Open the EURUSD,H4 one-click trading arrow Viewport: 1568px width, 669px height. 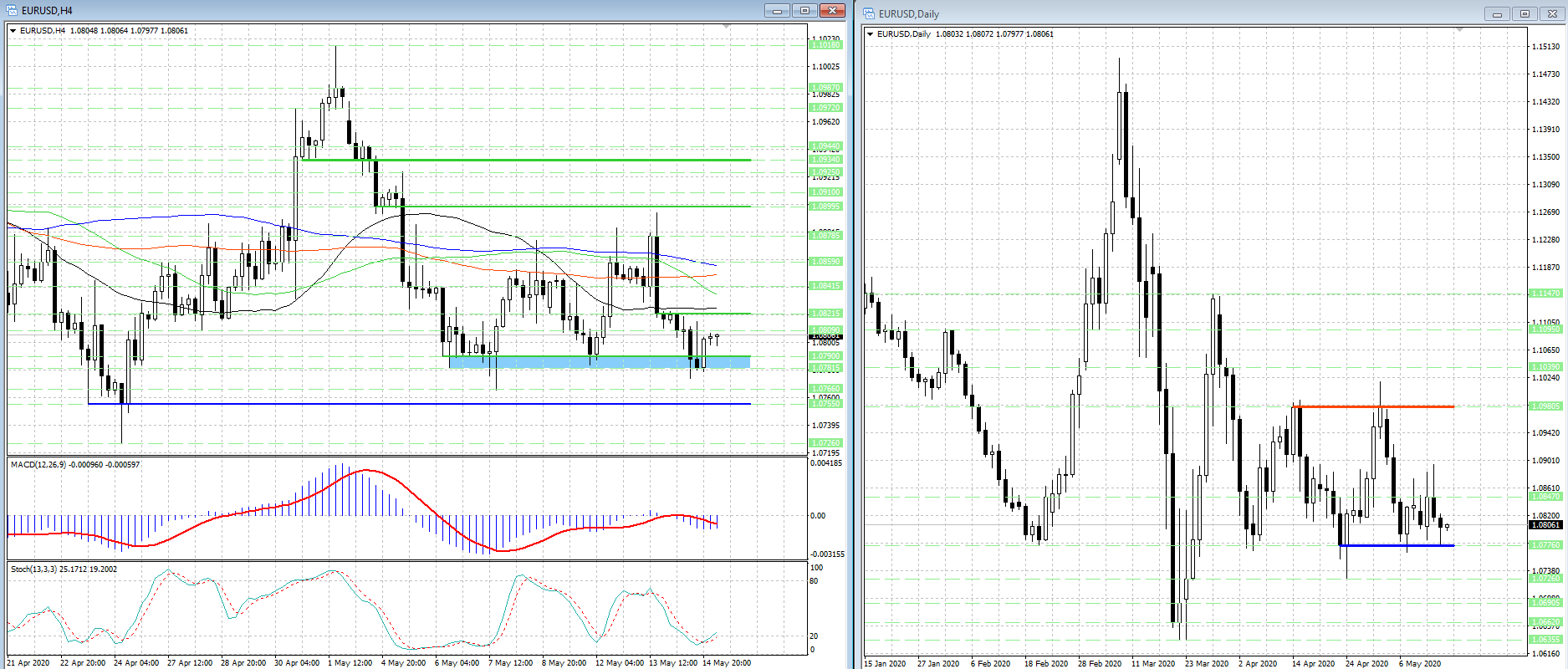pyautogui.click(x=13, y=31)
